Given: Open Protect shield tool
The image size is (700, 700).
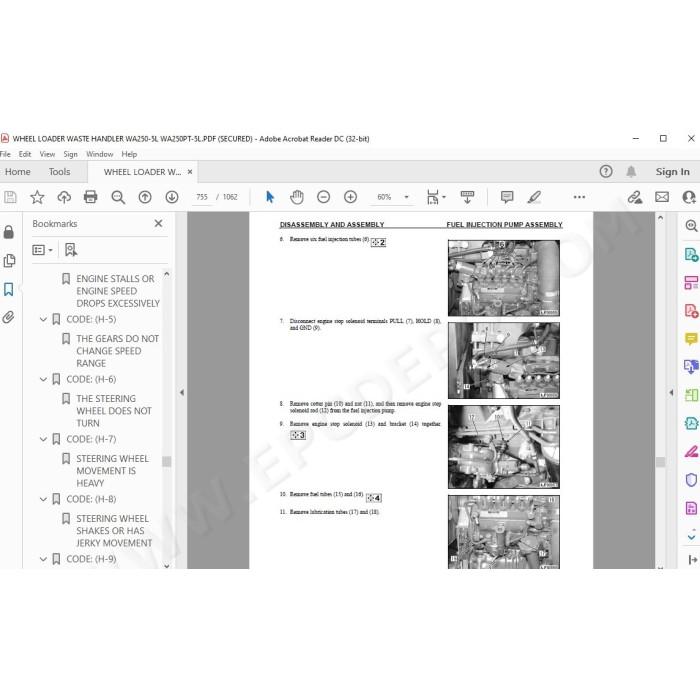Looking at the screenshot, I should [691, 480].
